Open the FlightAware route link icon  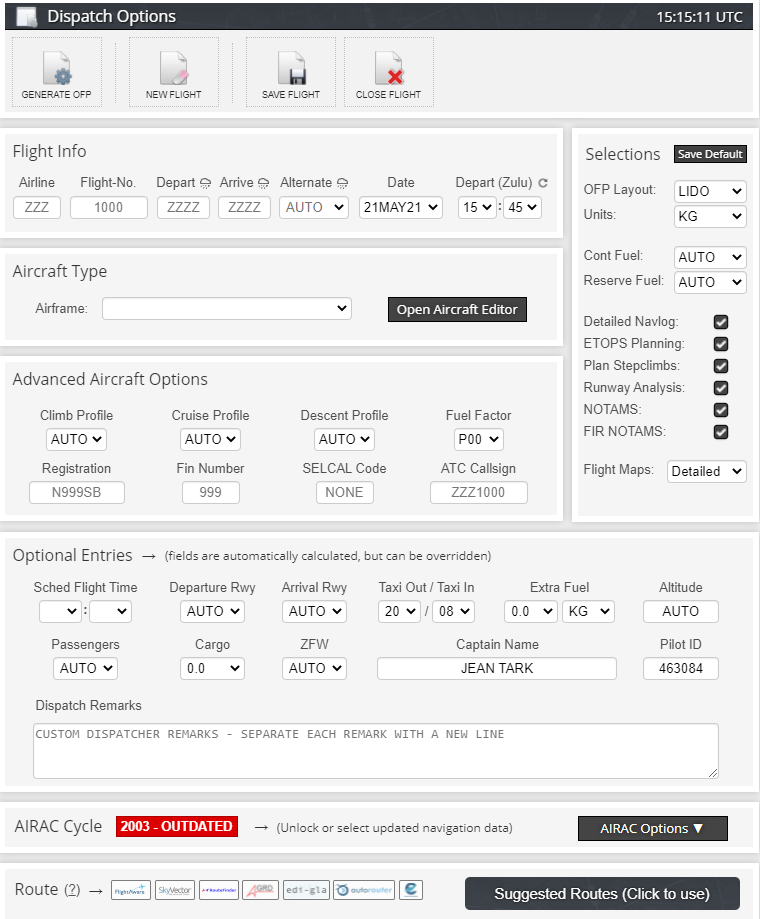(131, 890)
